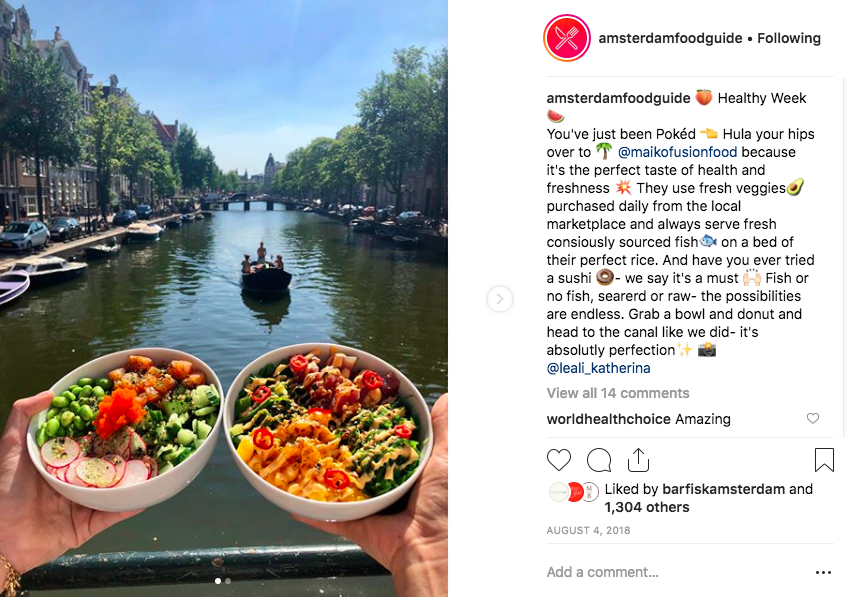This screenshot has width=847, height=597.
Task: Like the worldhealthchoice comment heart
Action: coord(812,418)
